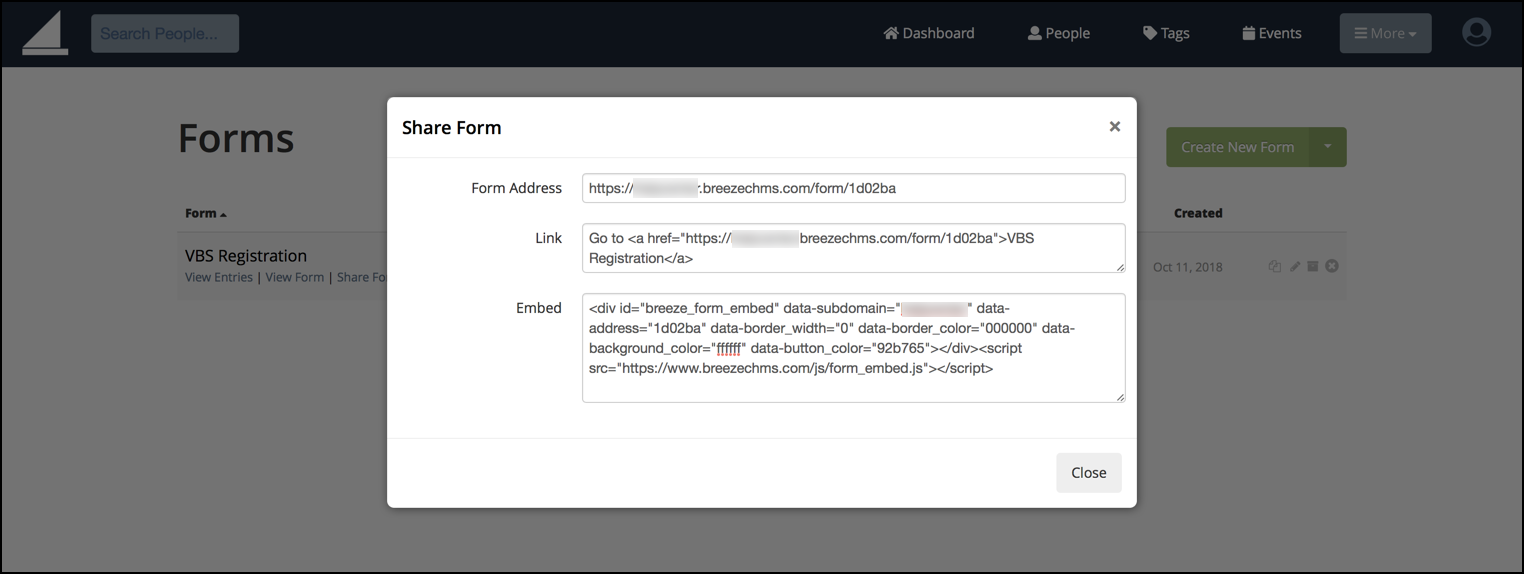Viewport: 1524px width, 574px height.
Task: Click the VBS Registration form name
Action: coord(246,255)
